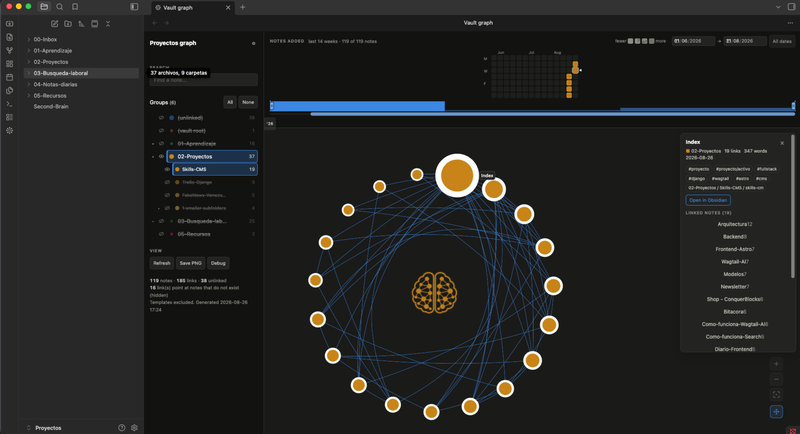Viewport: 800px width, 434px height.
Task: Select the fit-to-screen zoom icon
Action: click(776, 395)
